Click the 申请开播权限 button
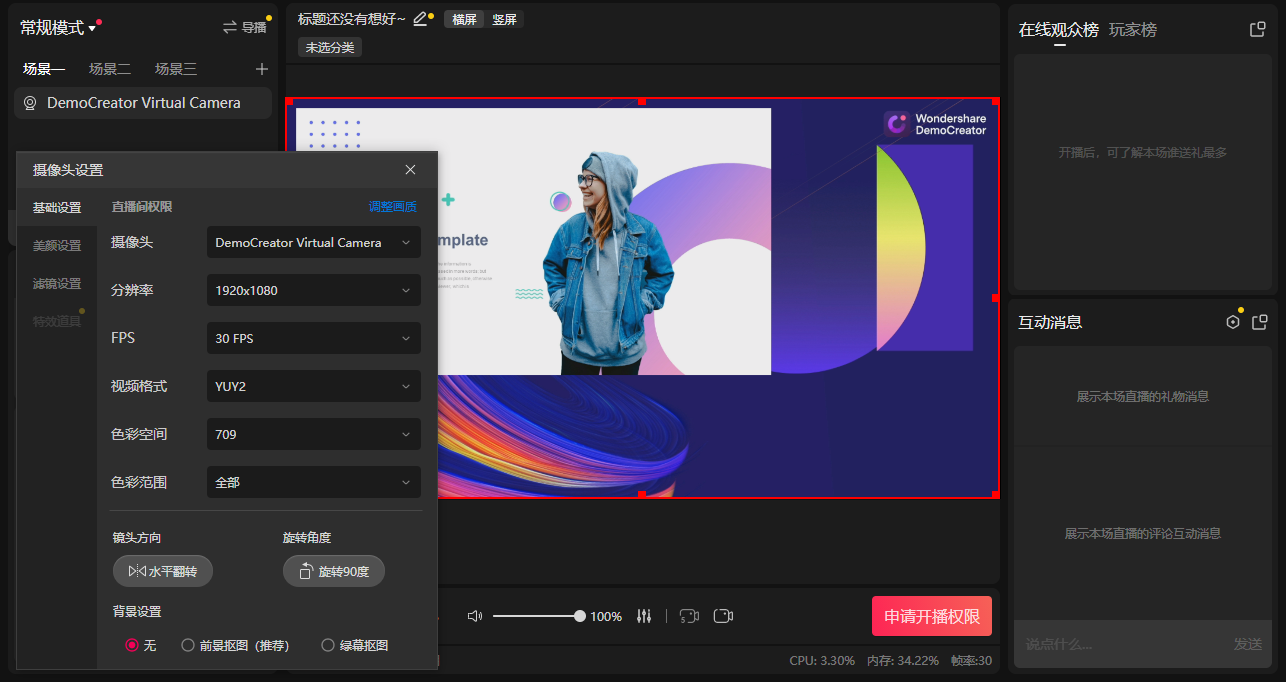Viewport: 1286px width, 682px height. coord(931,616)
